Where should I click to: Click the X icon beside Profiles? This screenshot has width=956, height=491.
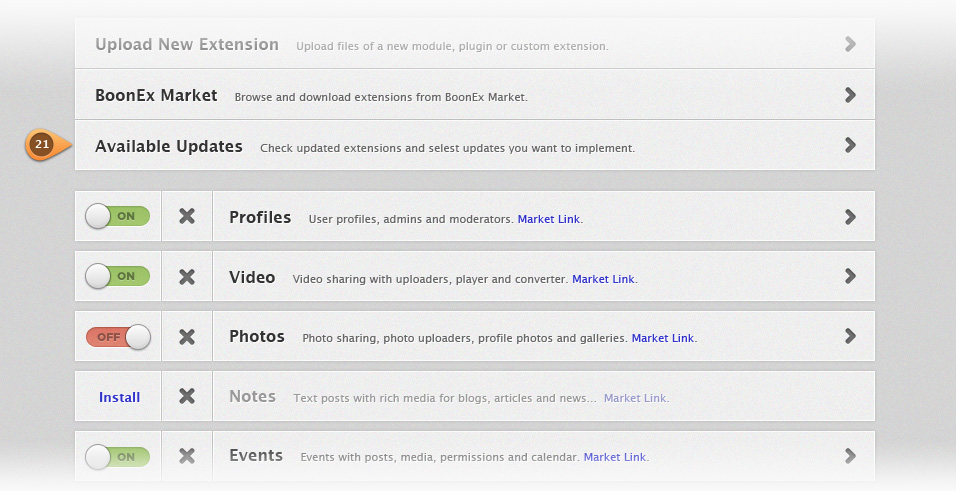[187, 216]
